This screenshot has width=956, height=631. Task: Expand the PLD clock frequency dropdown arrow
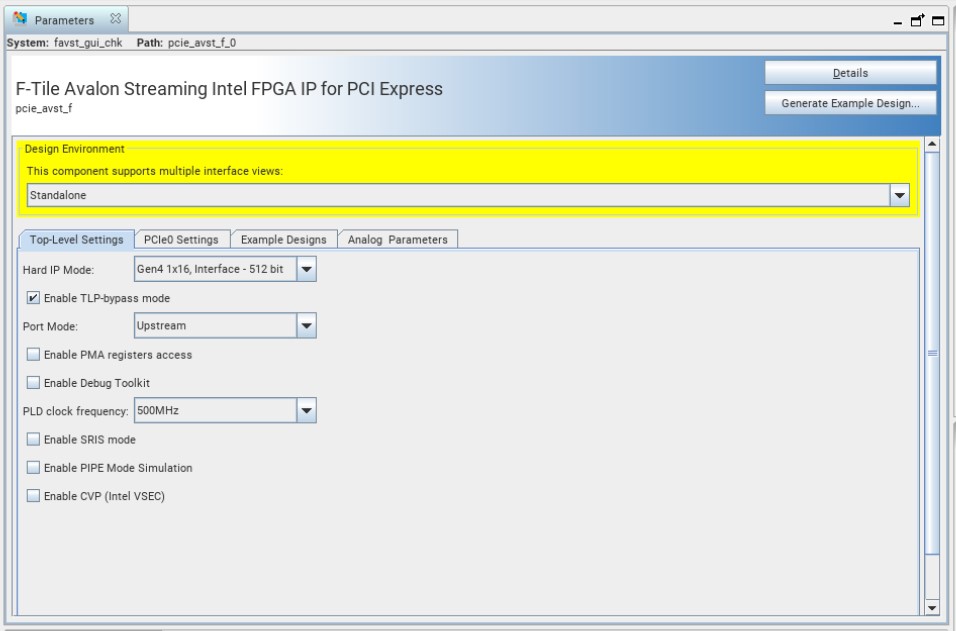tap(306, 410)
